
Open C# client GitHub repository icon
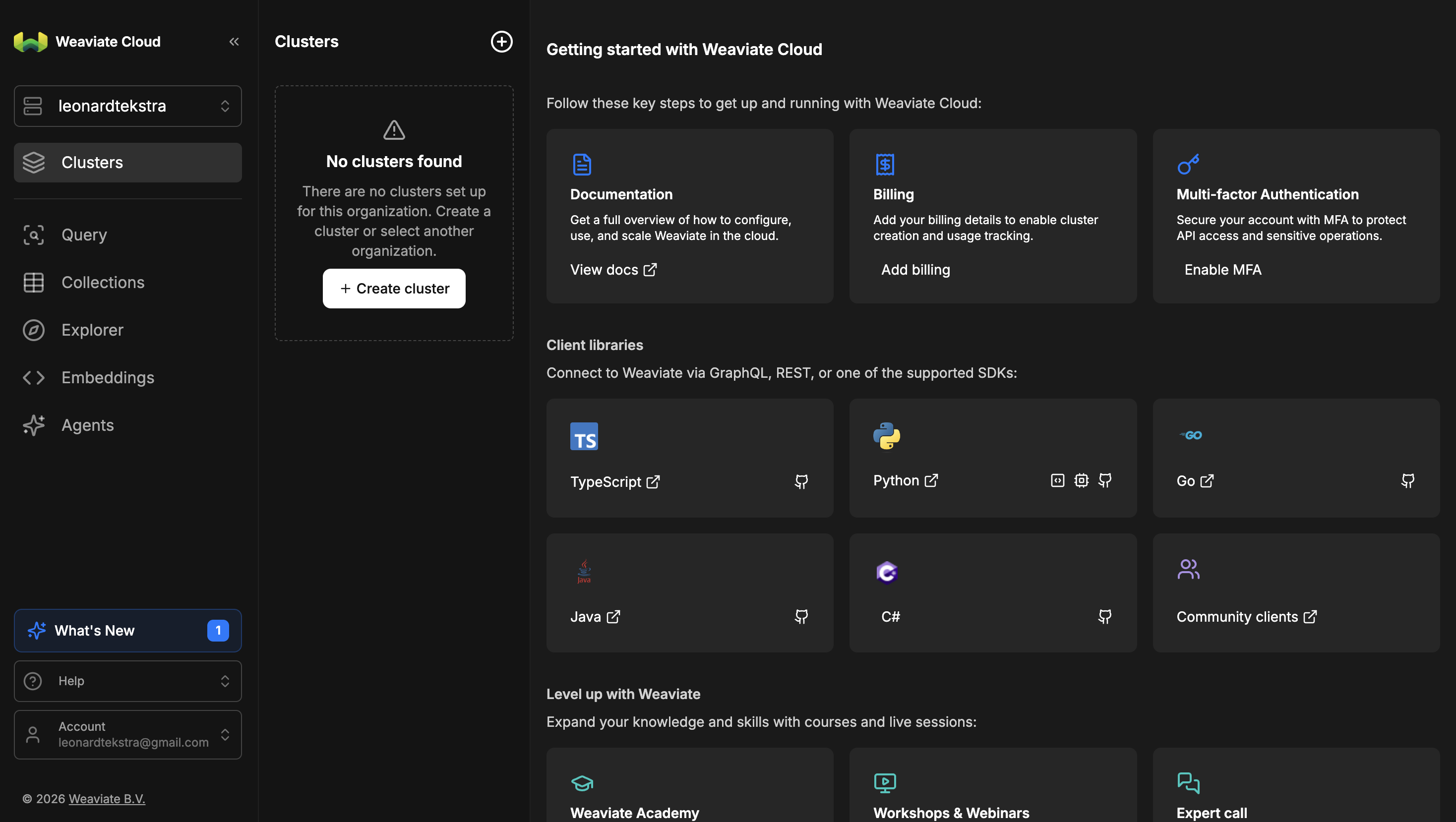point(1104,616)
